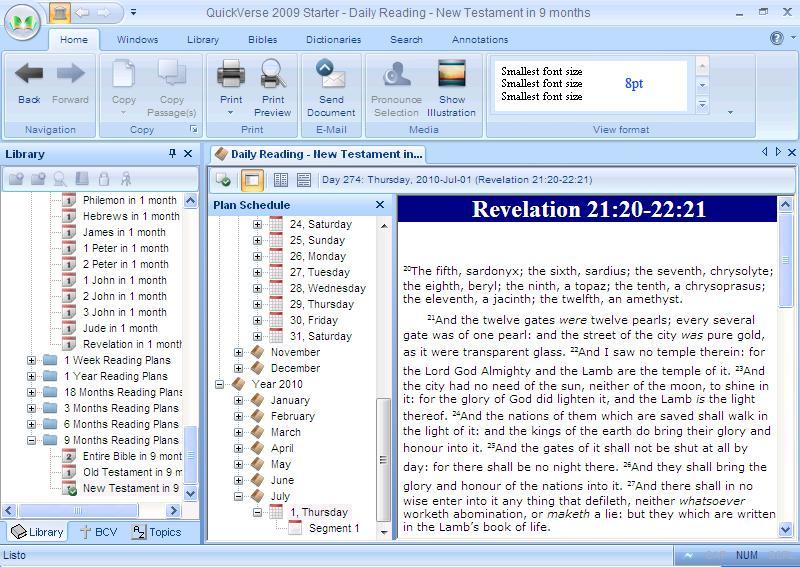Click Plan Schedule vertical scrollbar thumb
800x567 pixels.
(383, 459)
